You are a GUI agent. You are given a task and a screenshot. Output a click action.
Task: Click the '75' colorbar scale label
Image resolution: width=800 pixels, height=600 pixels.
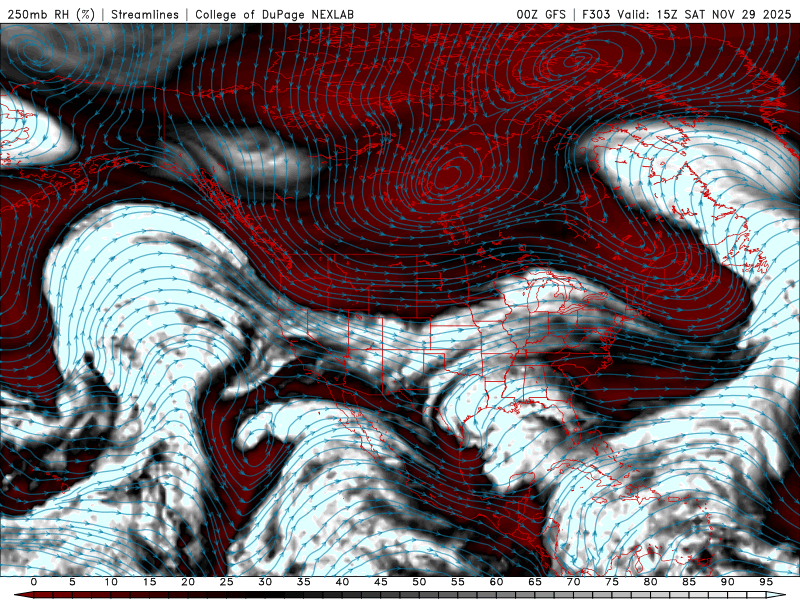[x=612, y=582]
